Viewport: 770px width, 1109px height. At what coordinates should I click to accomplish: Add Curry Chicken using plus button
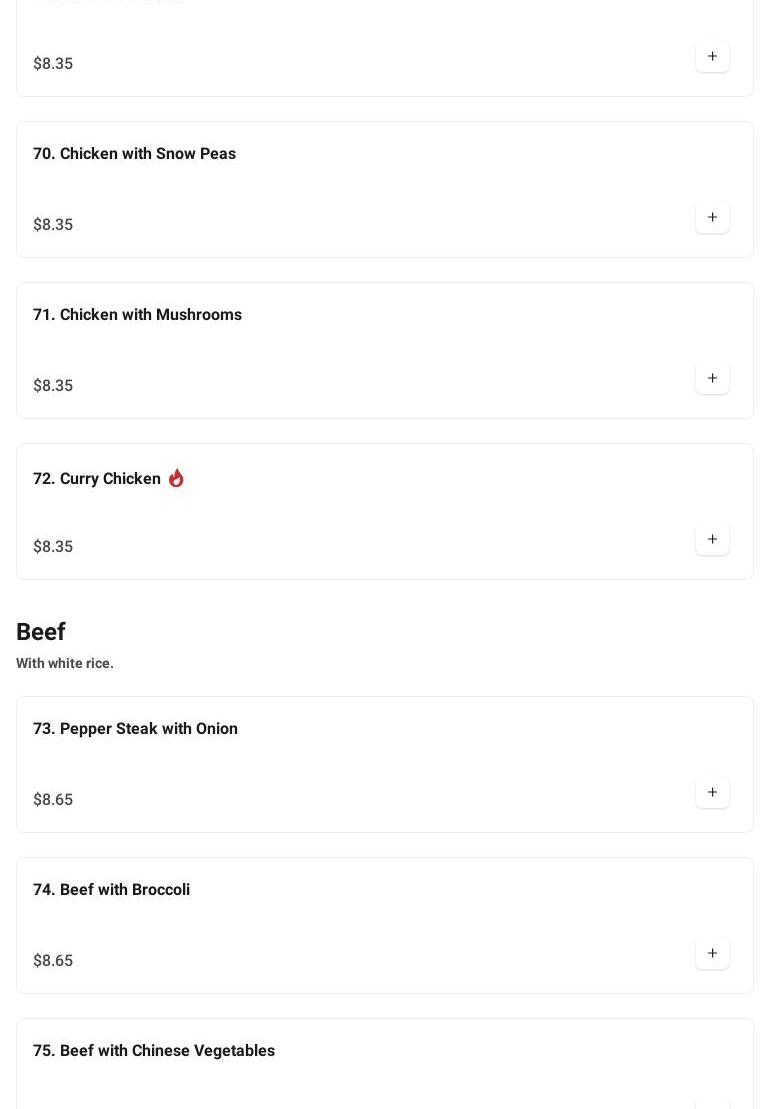click(712, 539)
